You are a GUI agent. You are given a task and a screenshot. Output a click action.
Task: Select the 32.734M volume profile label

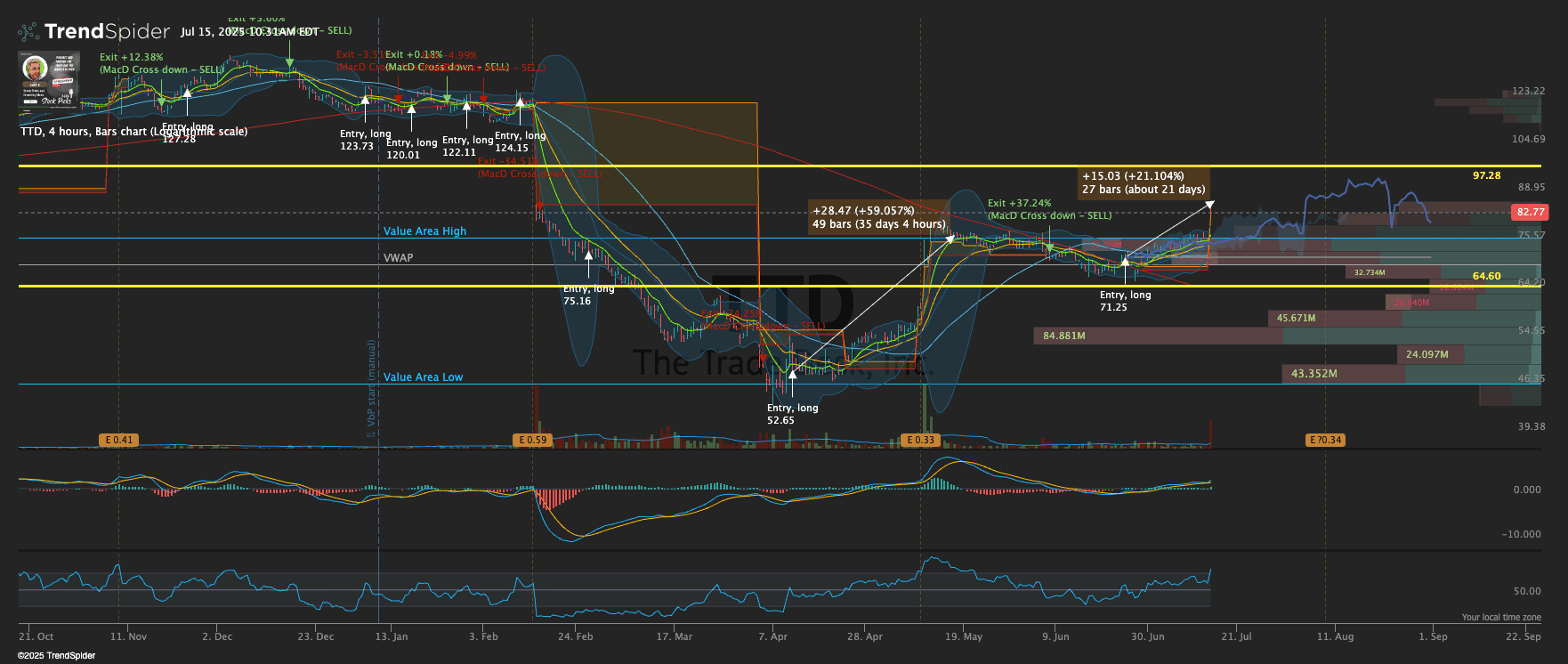tap(1370, 272)
